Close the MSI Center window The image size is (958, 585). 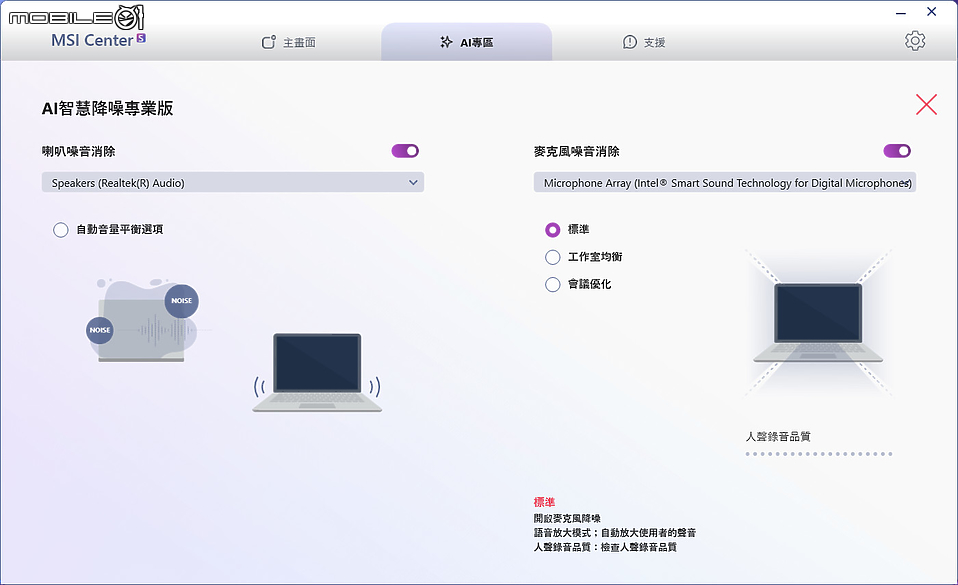pos(932,12)
